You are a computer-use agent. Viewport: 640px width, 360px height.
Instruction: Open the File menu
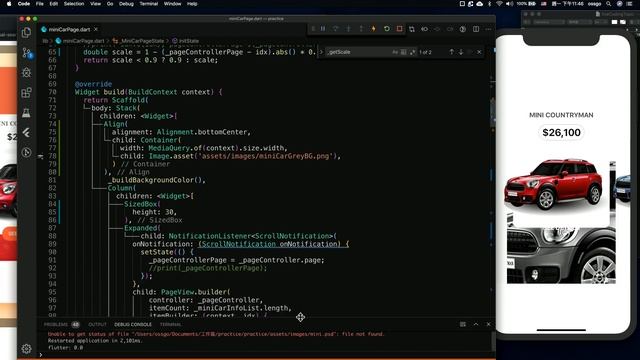pos(40,4)
